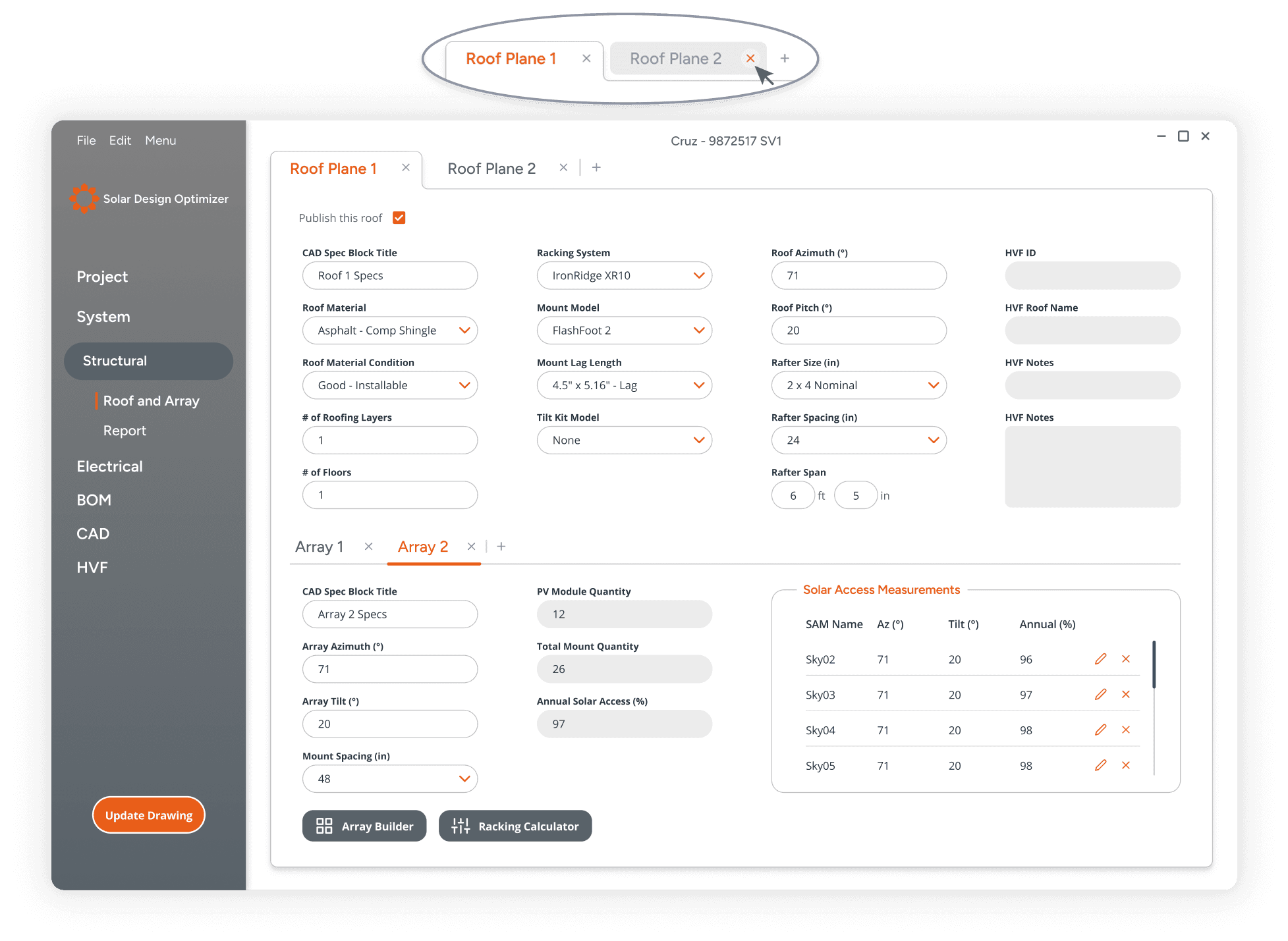Click the edit pencil icon for Sky04
Screen dimensions: 1288x941
pyautogui.click(x=1100, y=730)
